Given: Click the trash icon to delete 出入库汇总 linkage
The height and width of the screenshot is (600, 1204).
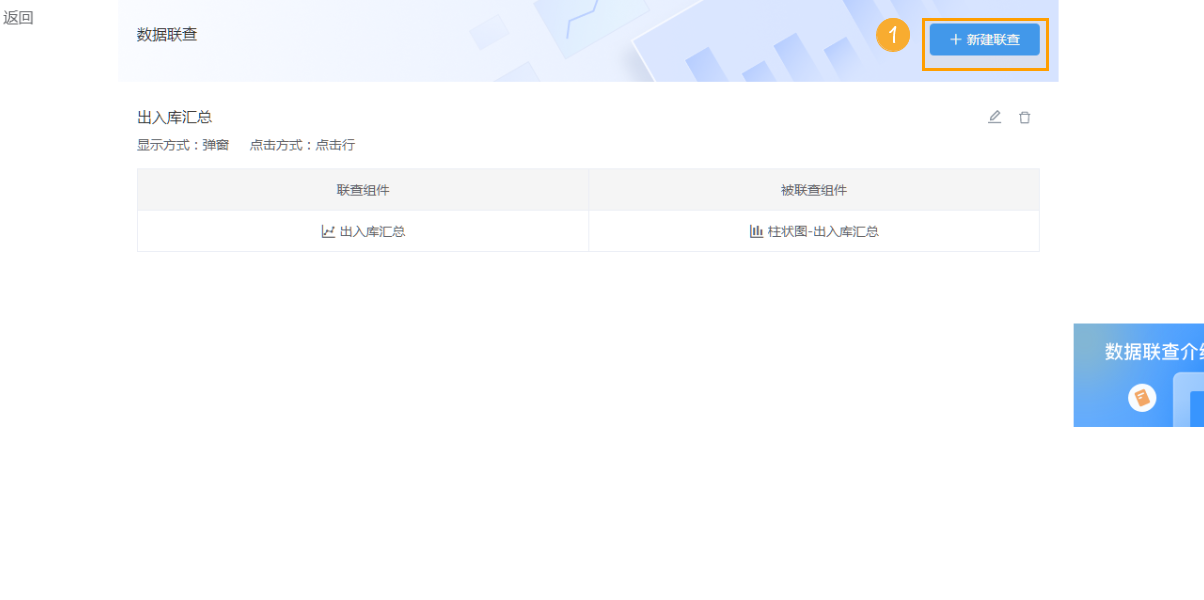Looking at the screenshot, I should (x=1024, y=117).
